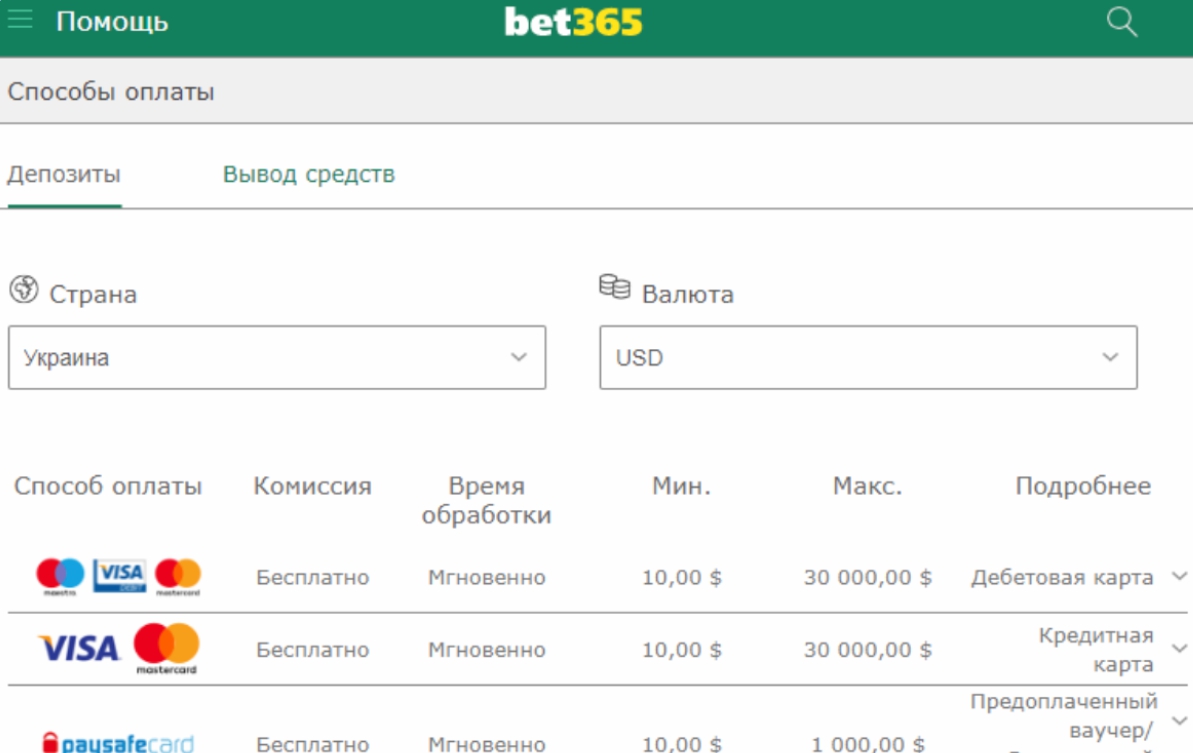The image size is (1193, 753).
Task: Click the Помощь header link
Action: click(x=112, y=22)
